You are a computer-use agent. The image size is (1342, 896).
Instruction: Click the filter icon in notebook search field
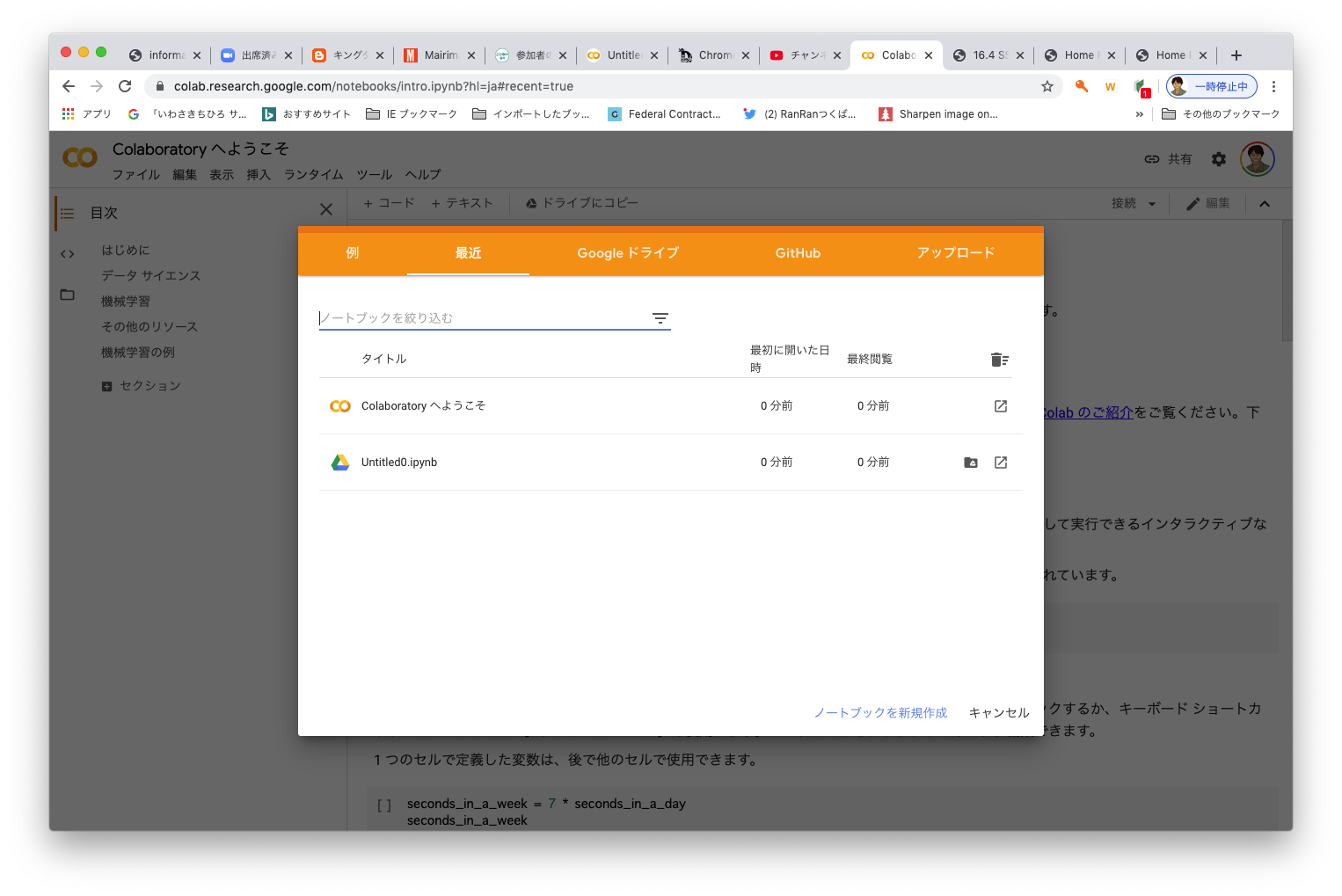(x=660, y=318)
